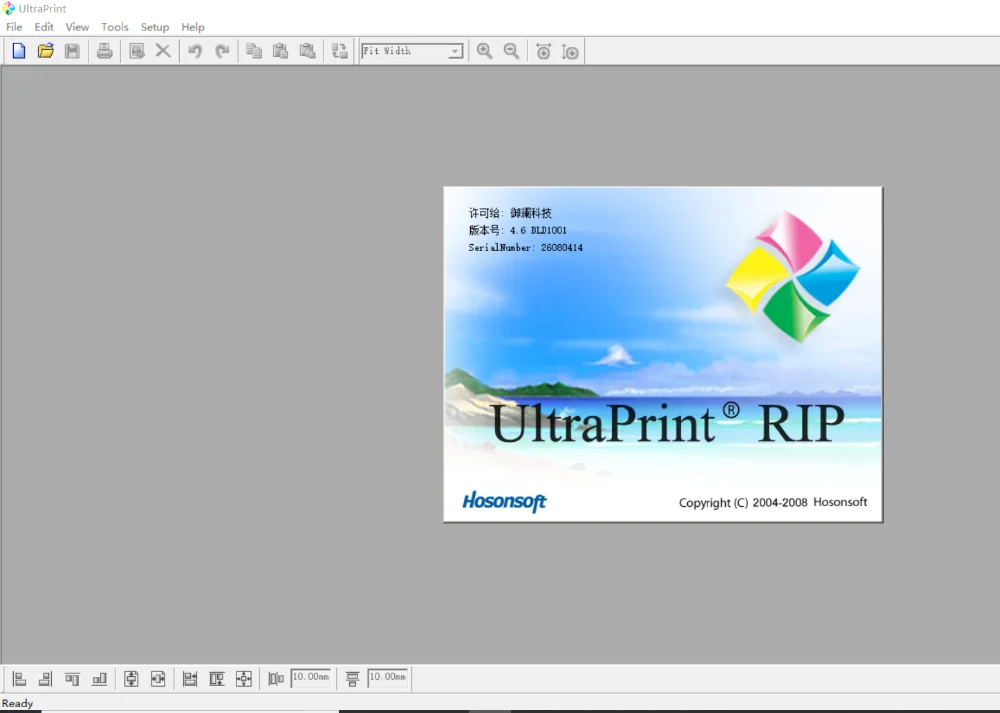Click the Undo arrow icon
This screenshot has height=713, width=1000.
pos(195,51)
